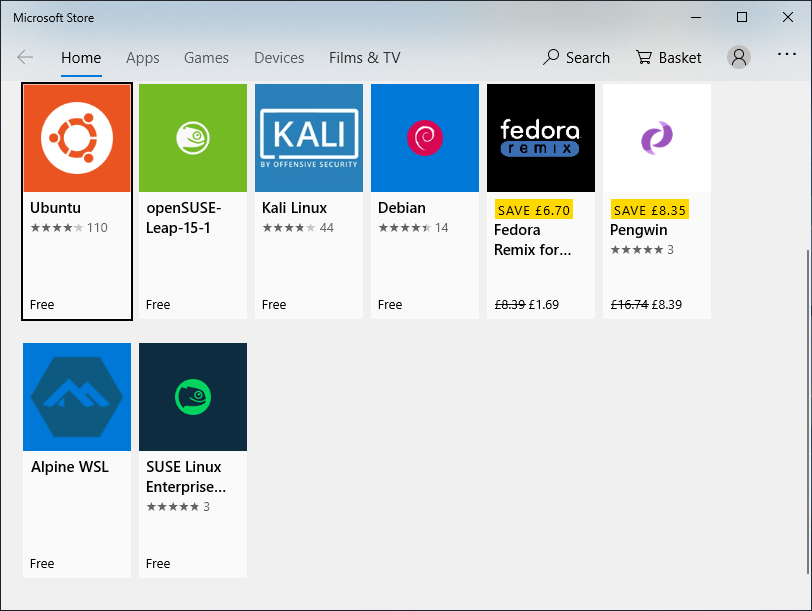Open the Devices tab
This screenshot has height=611, width=812.
(x=279, y=58)
